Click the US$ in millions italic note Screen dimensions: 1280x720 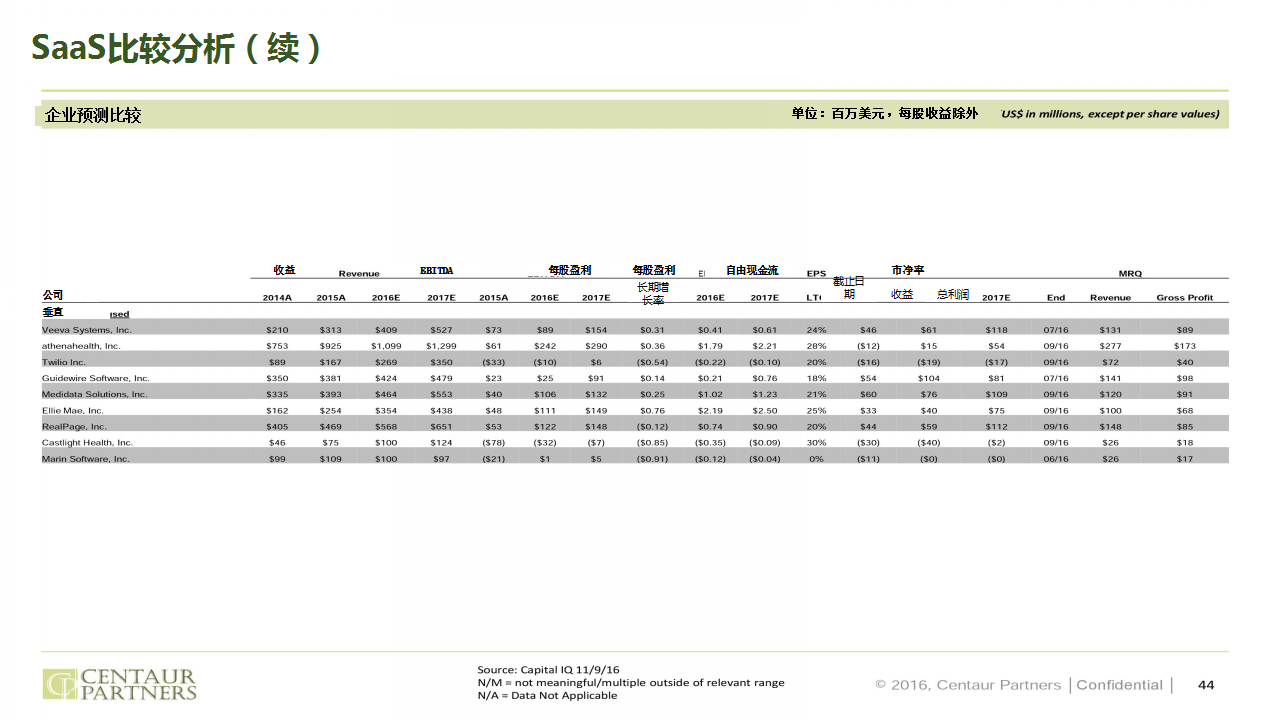(1110, 114)
